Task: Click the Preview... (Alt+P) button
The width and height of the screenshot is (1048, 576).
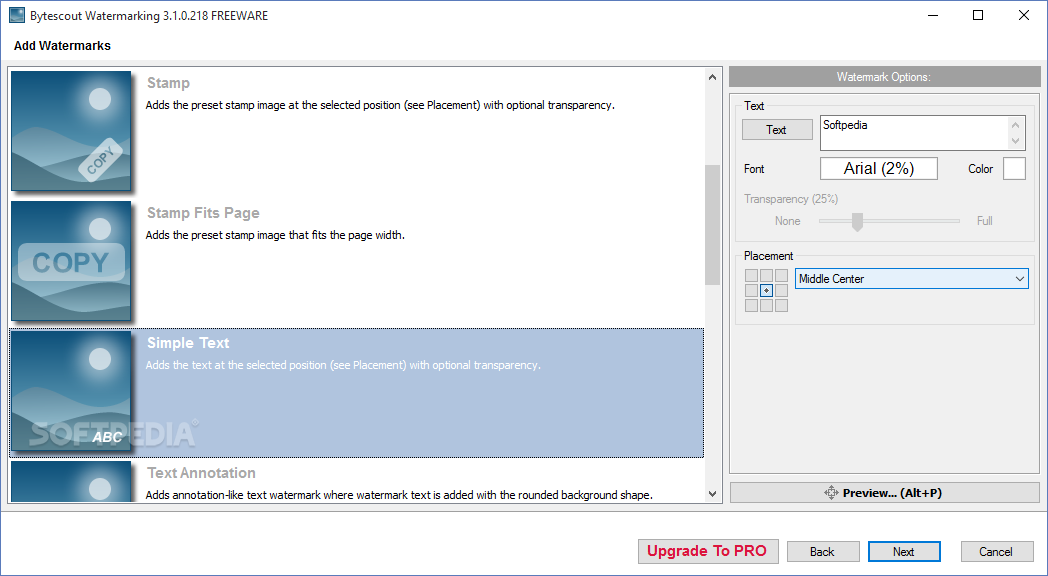Action: 884,492
